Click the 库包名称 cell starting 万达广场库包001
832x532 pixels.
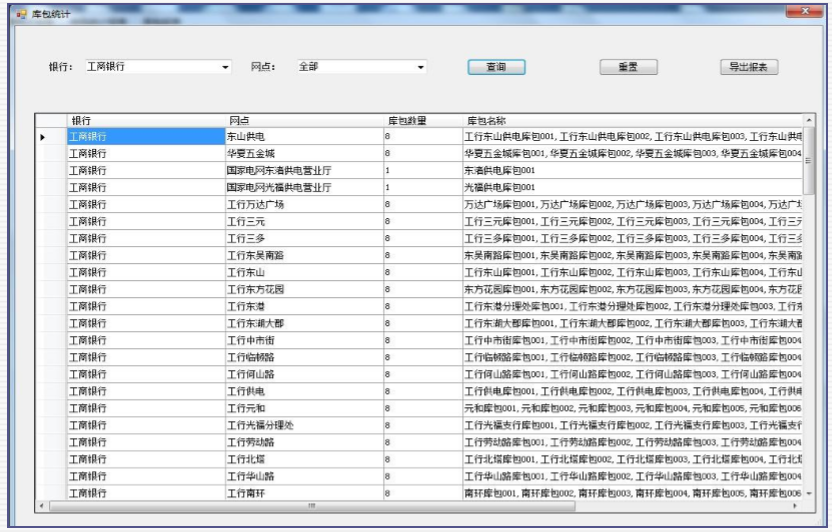[x=632, y=204]
